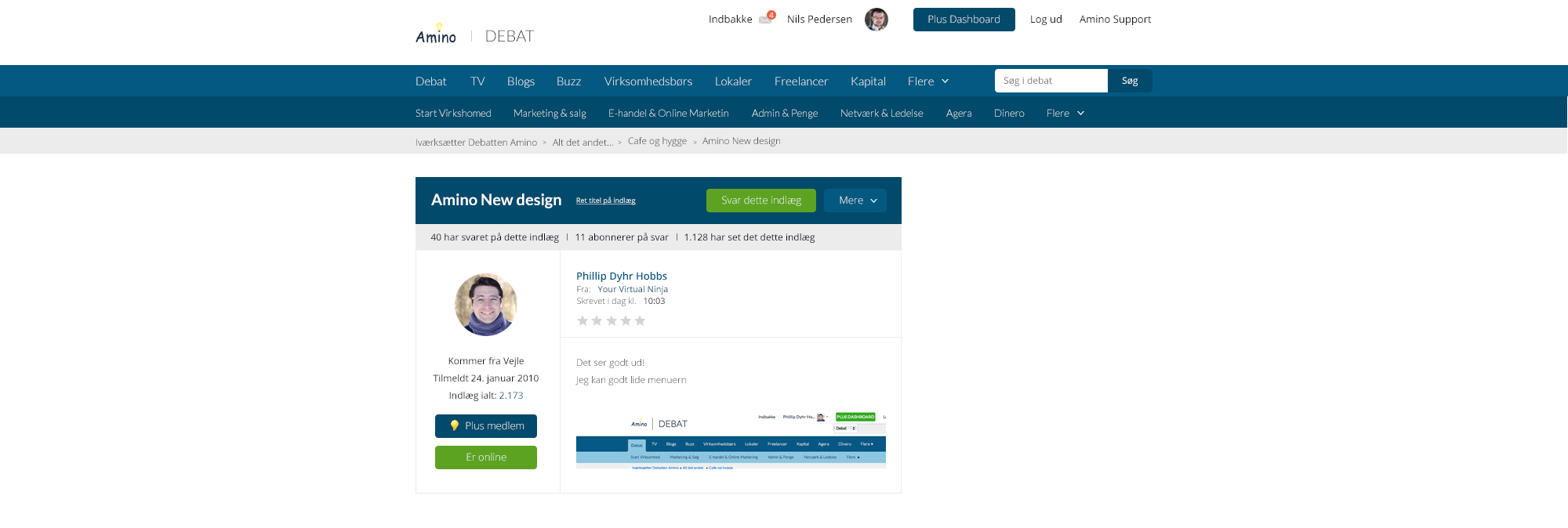Click the 10:03 post timestamp
The image size is (1568, 528).
654,301
